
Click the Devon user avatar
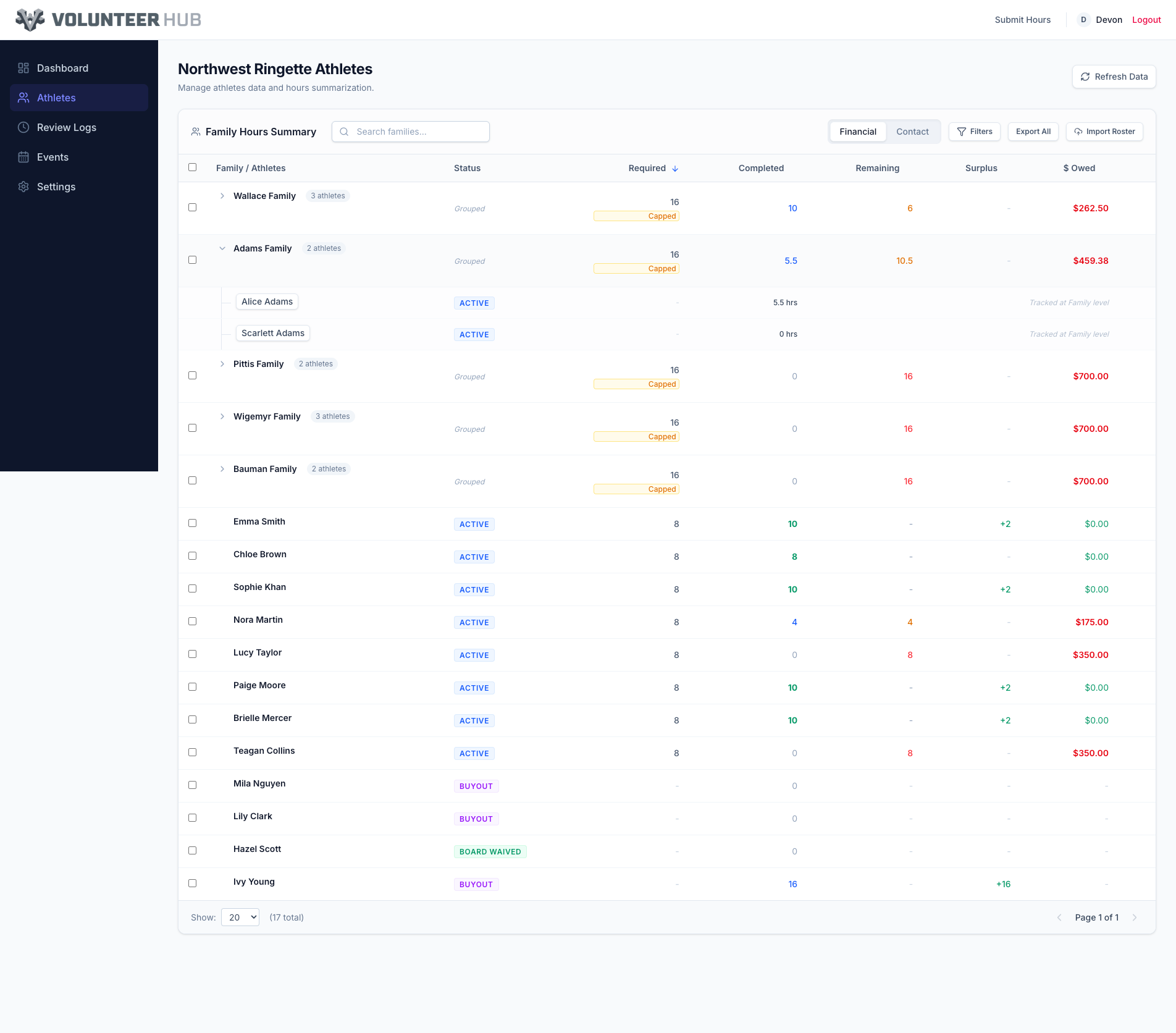click(1083, 20)
